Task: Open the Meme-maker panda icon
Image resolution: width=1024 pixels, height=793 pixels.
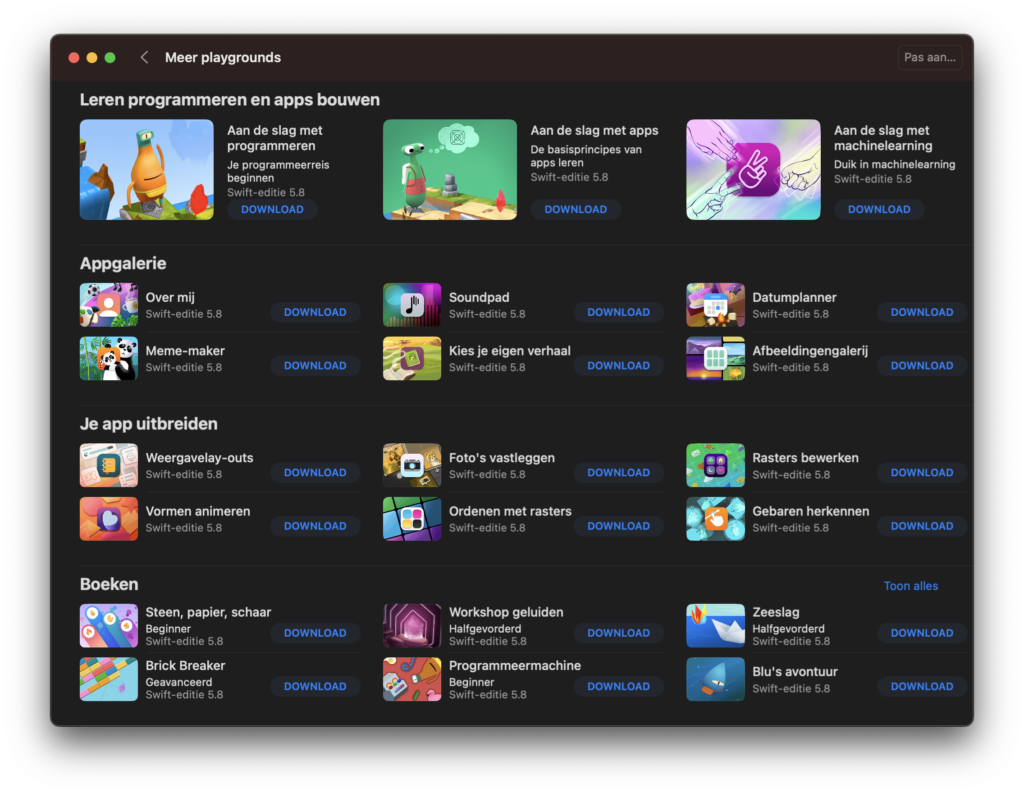Action: pyautogui.click(x=108, y=358)
